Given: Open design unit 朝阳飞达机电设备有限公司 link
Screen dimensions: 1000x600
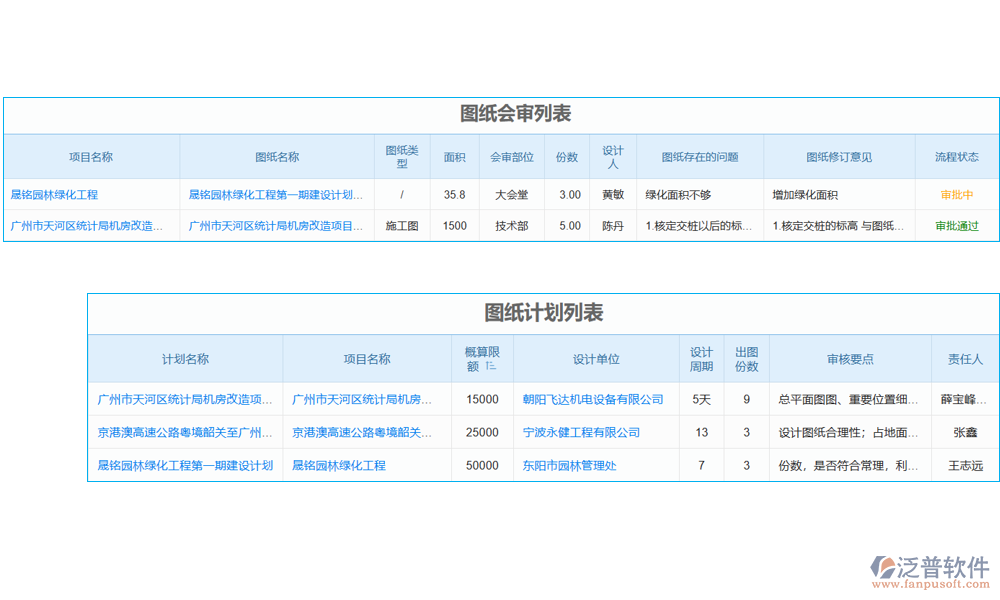Looking at the screenshot, I should [x=596, y=399].
